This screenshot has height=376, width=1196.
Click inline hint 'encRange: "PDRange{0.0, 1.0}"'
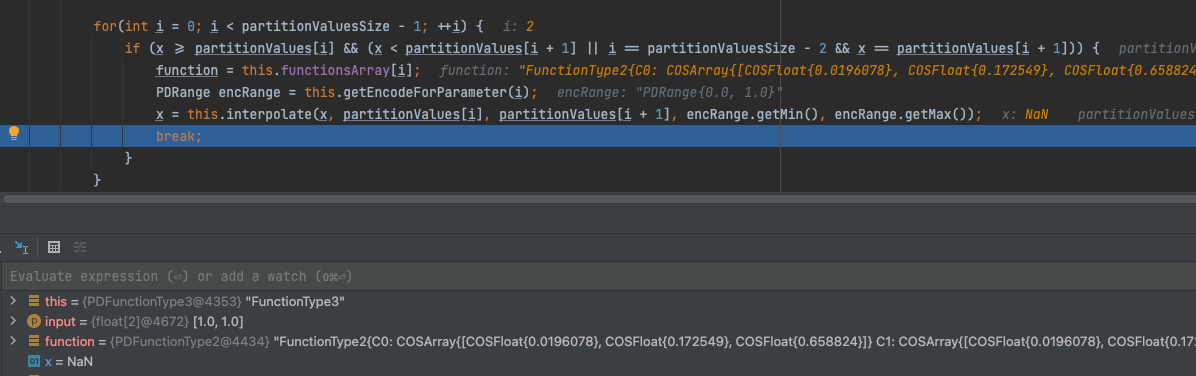670,92
